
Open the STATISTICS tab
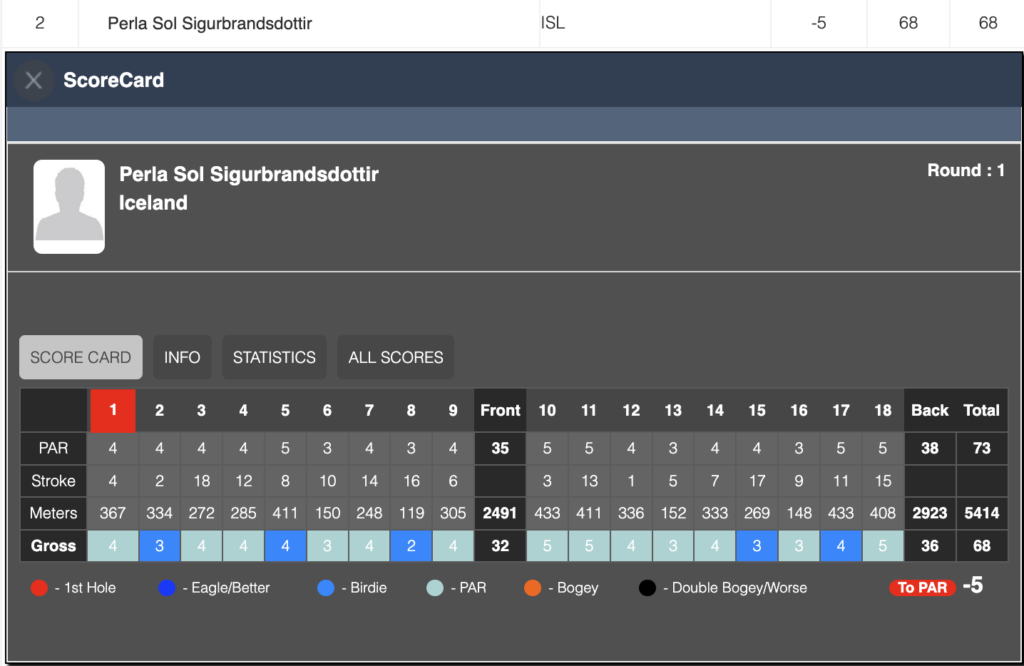(274, 357)
